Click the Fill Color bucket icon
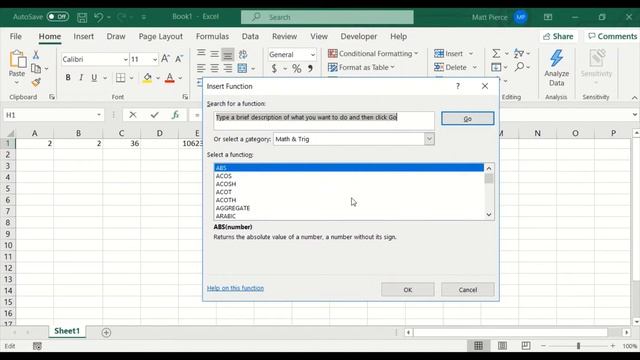Viewport: 640px width, 360px height. pos(147,78)
